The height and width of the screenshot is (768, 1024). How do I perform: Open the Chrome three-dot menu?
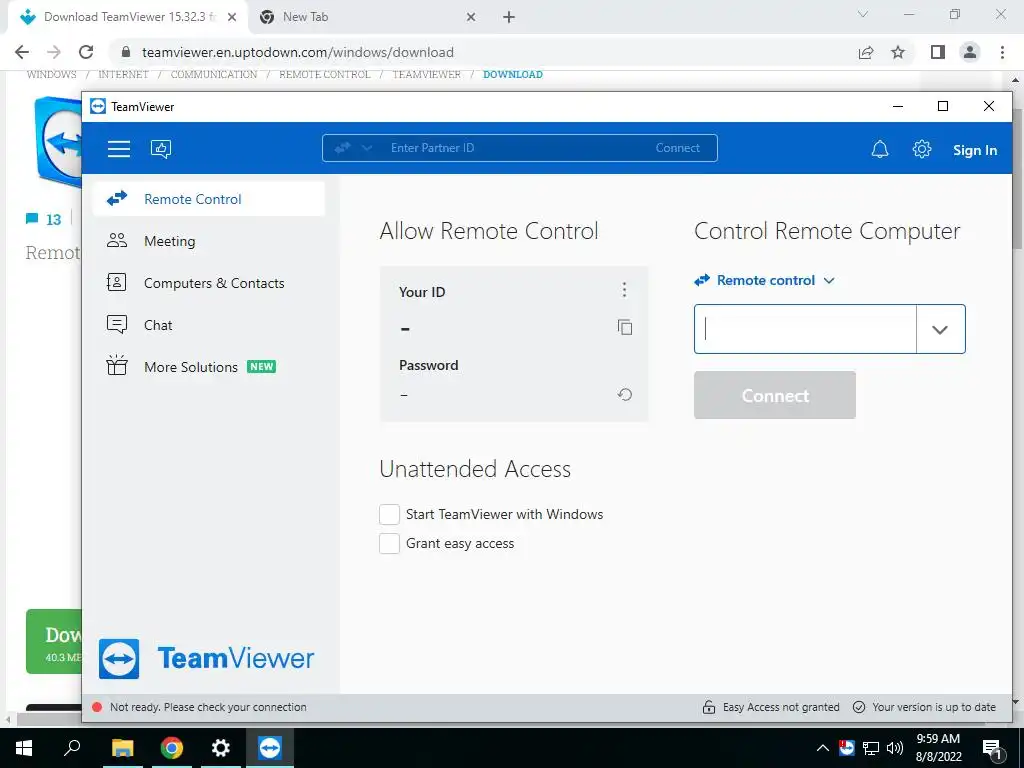[1002, 52]
